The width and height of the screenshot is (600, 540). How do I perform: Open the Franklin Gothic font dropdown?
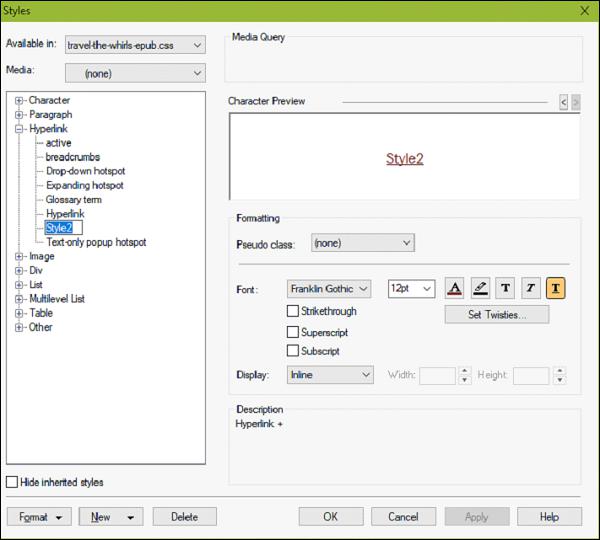(x=329, y=289)
